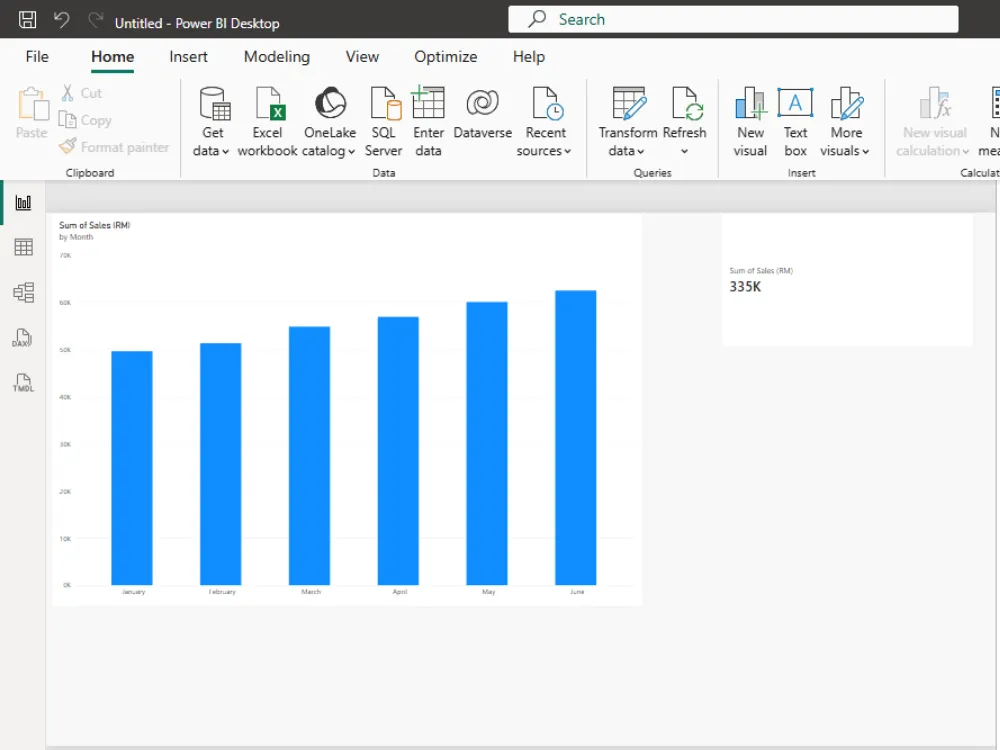The height and width of the screenshot is (750, 1000).
Task: Open the TMDL view
Action: 23,383
